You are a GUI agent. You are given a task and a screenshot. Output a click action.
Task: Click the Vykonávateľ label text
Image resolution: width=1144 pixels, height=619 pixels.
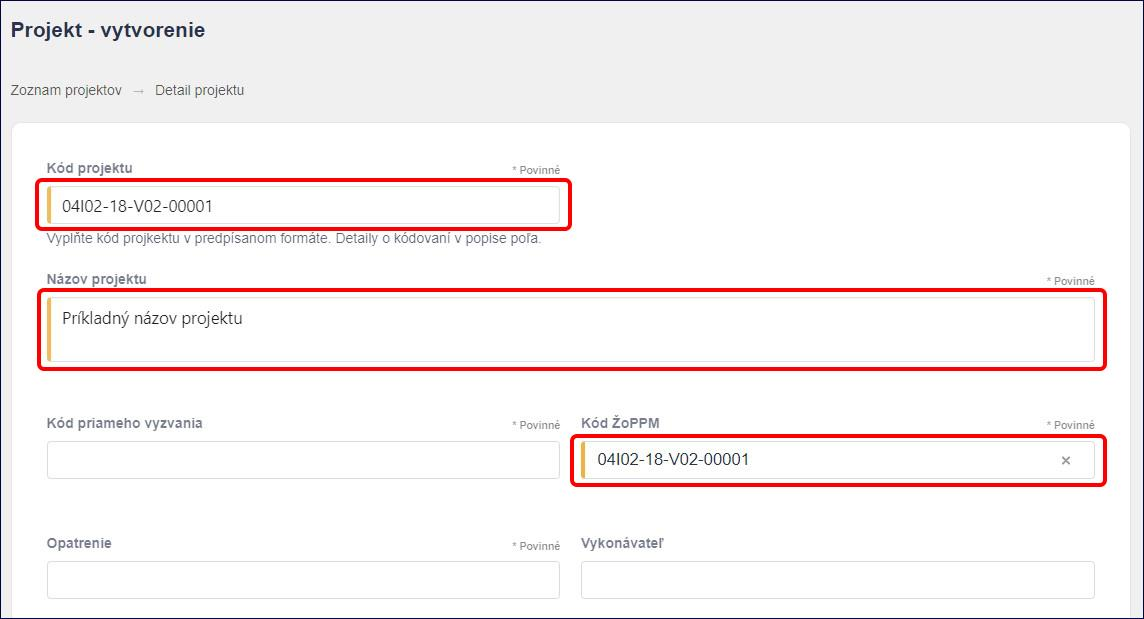pyautogui.click(x=622, y=543)
